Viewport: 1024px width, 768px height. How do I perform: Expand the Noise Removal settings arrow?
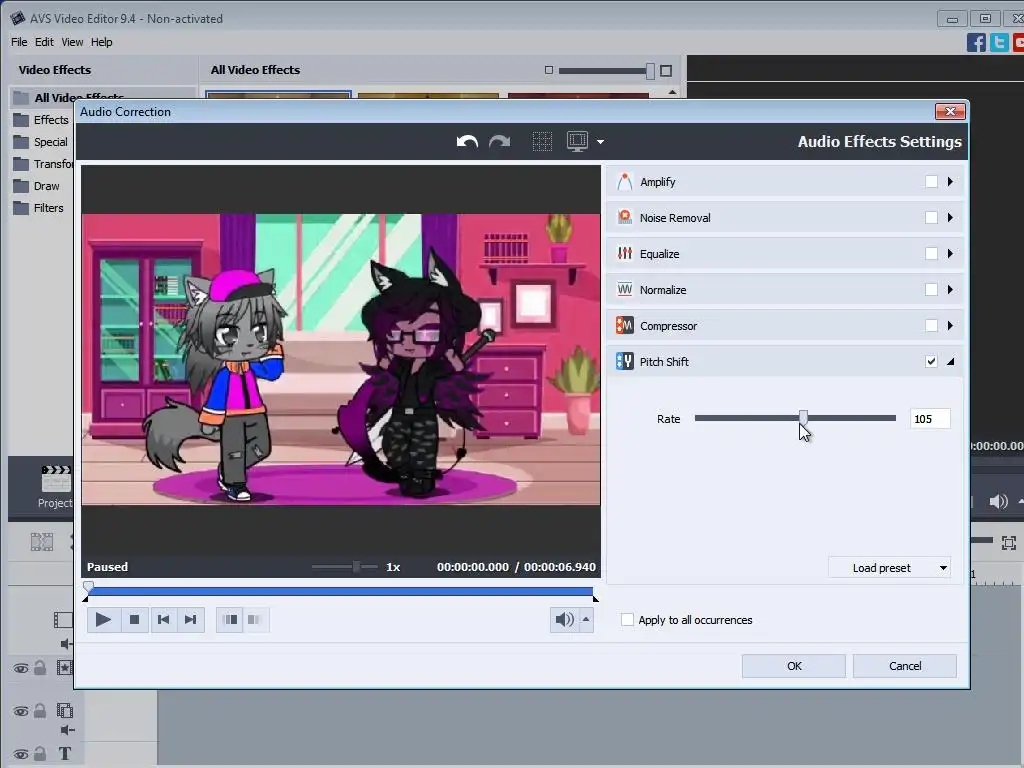(950, 217)
